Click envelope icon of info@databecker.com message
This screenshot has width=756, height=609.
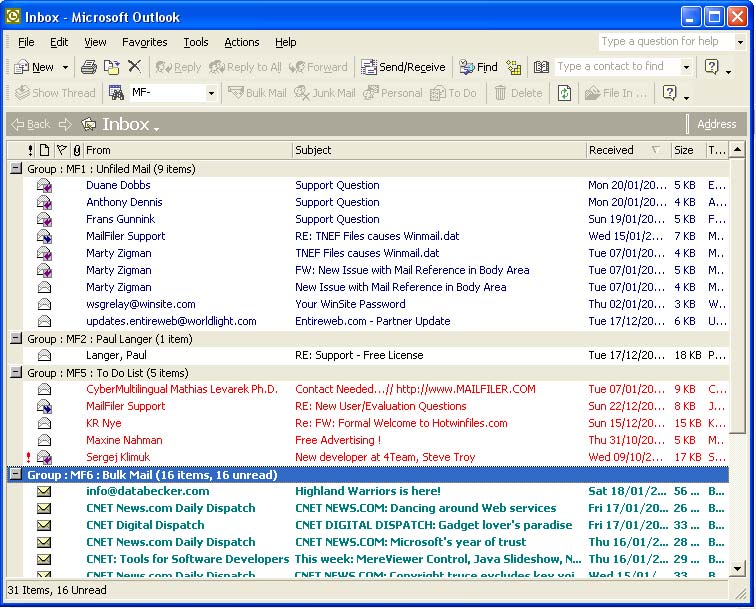click(x=44, y=491)
